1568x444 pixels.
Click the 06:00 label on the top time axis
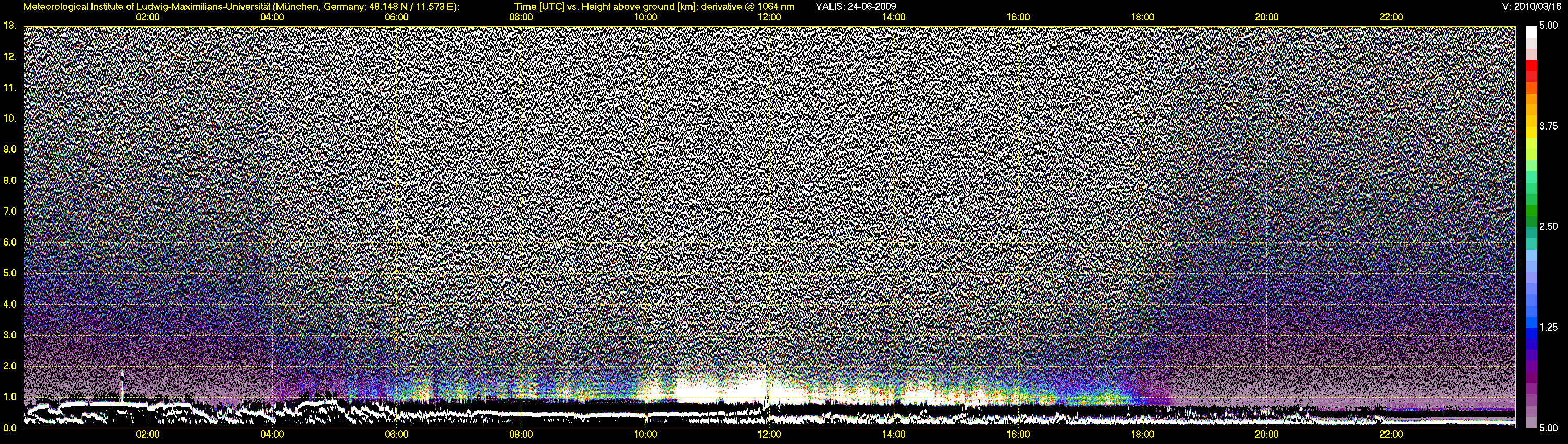pos(396,17)
